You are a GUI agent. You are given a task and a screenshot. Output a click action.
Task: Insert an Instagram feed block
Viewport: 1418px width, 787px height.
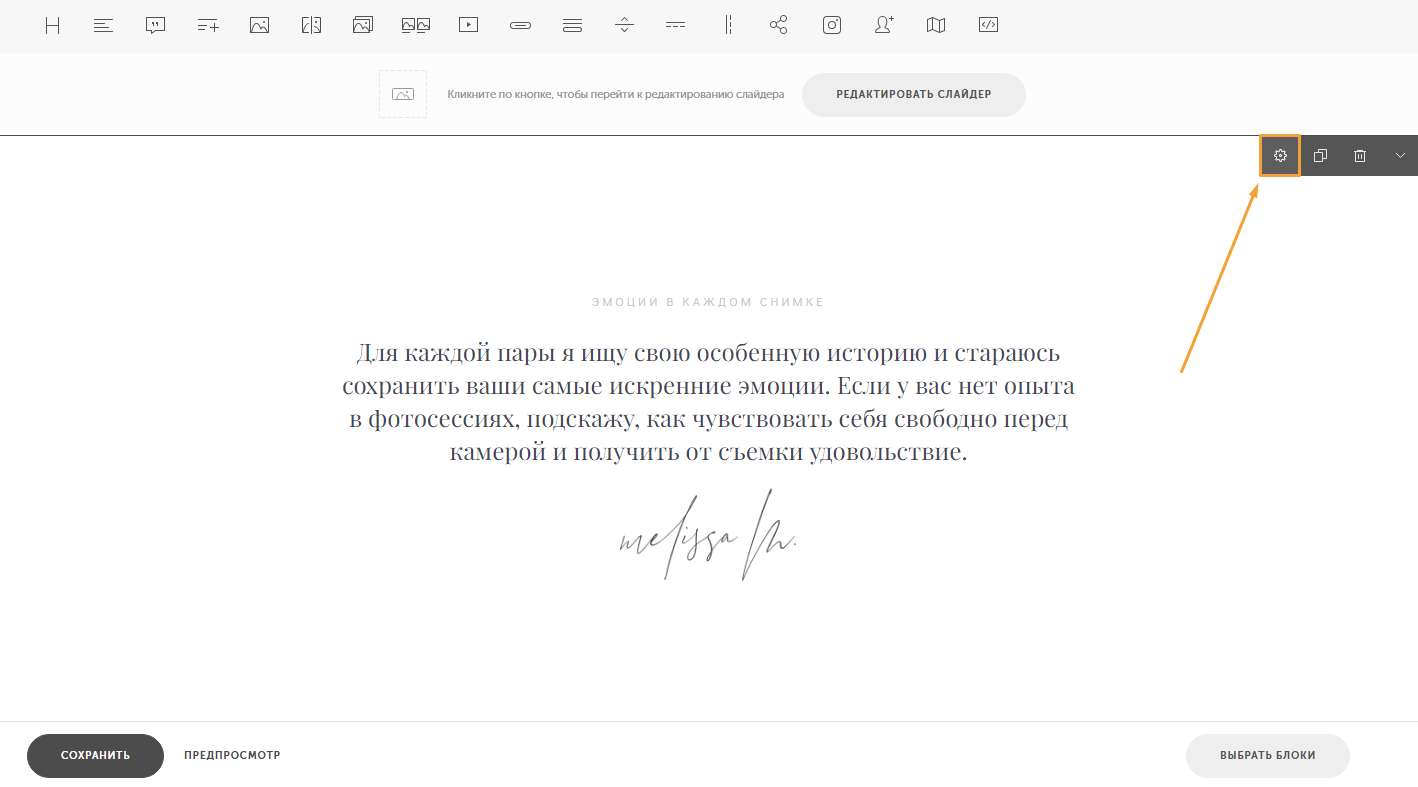coord(832,26)
